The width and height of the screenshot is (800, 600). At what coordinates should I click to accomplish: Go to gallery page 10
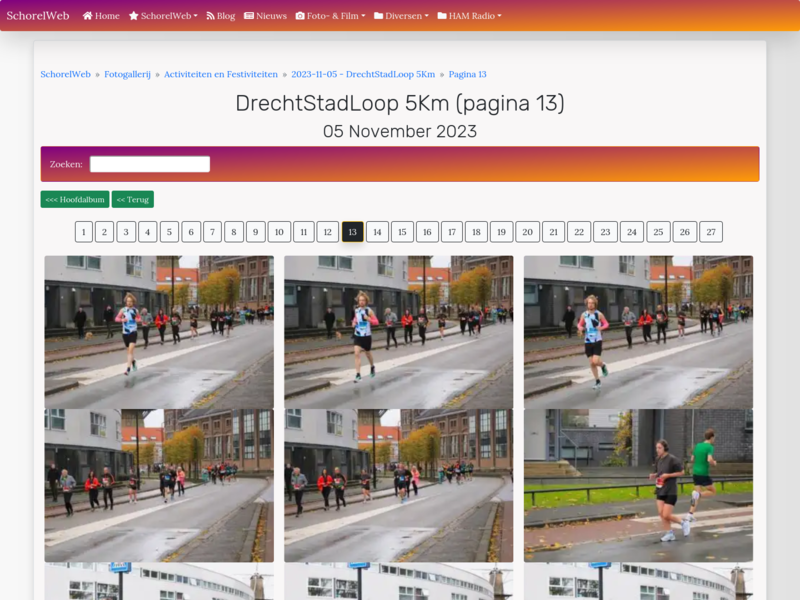(x=279, y=232)
